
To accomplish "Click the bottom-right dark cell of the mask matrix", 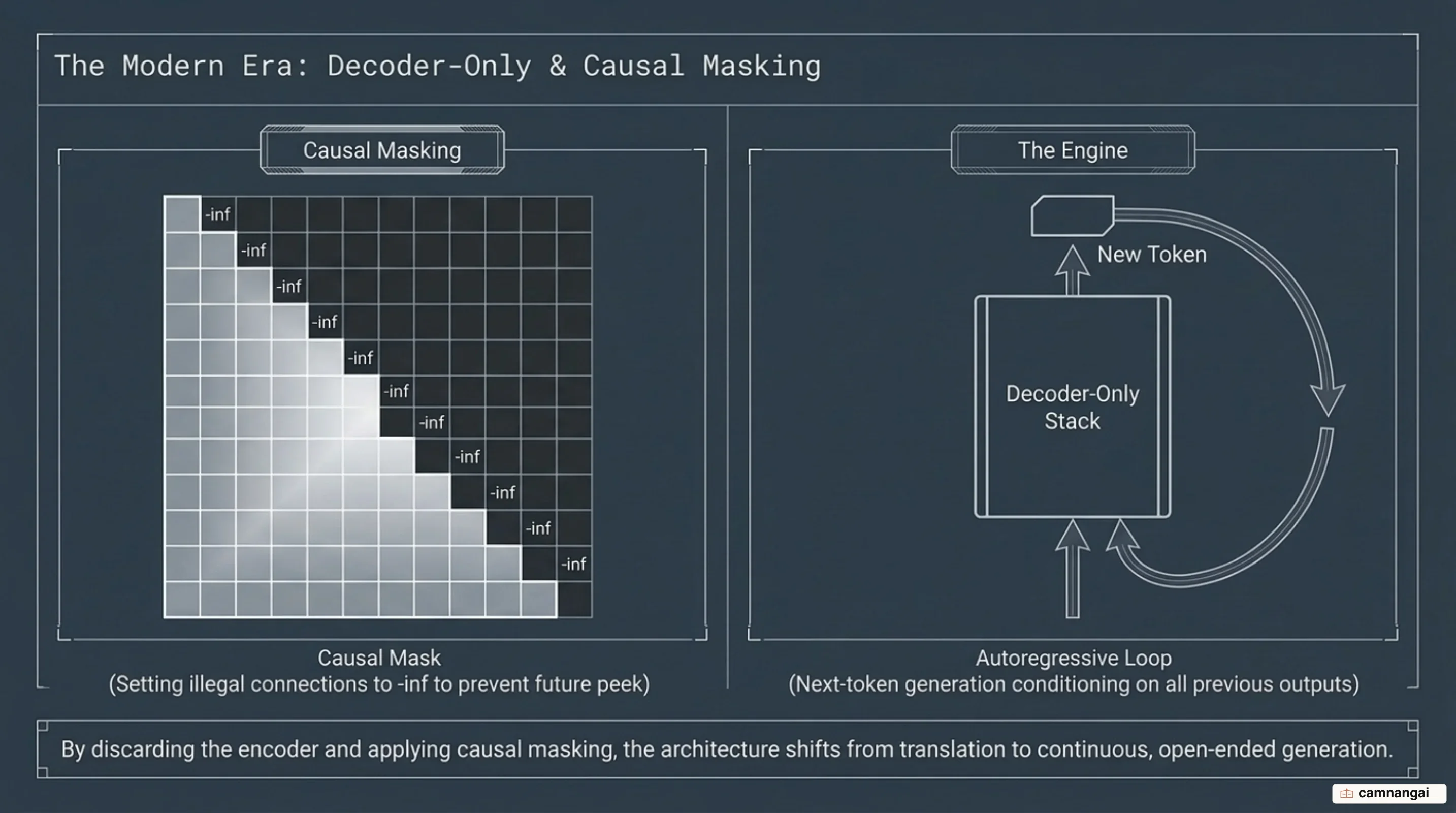I will pyautogui.click(x=574, y=599).
